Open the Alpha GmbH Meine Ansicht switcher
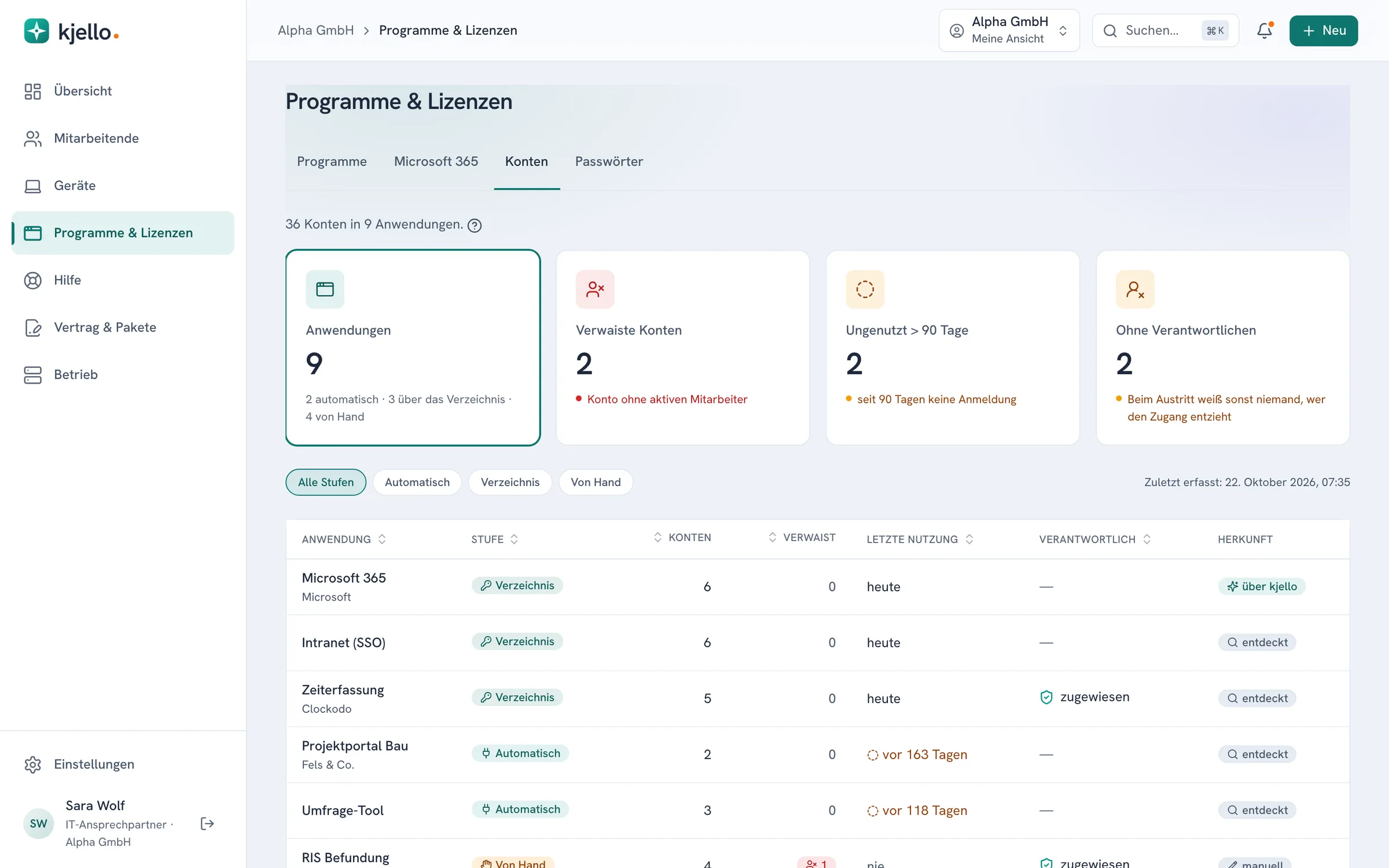The image size is (1389, 868). click(x=1009, y=31)
